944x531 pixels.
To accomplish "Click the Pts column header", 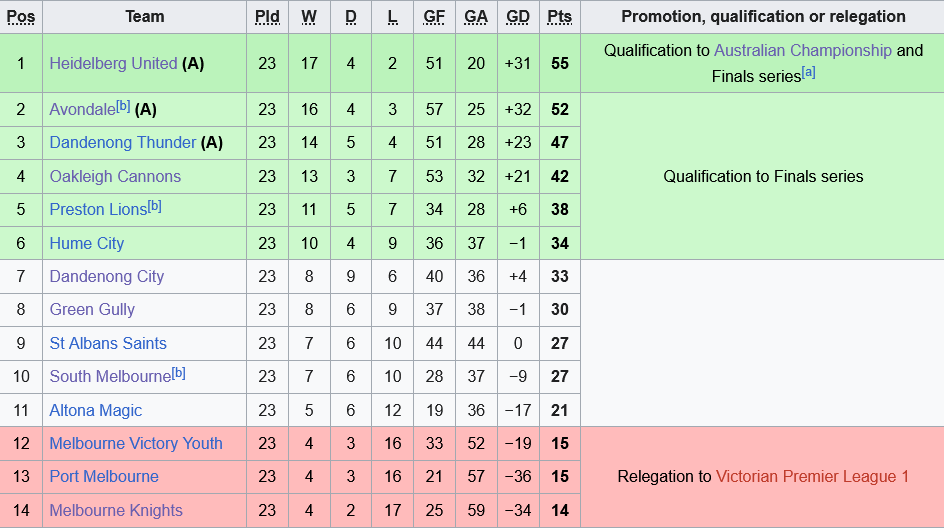I will click(559, 17).
